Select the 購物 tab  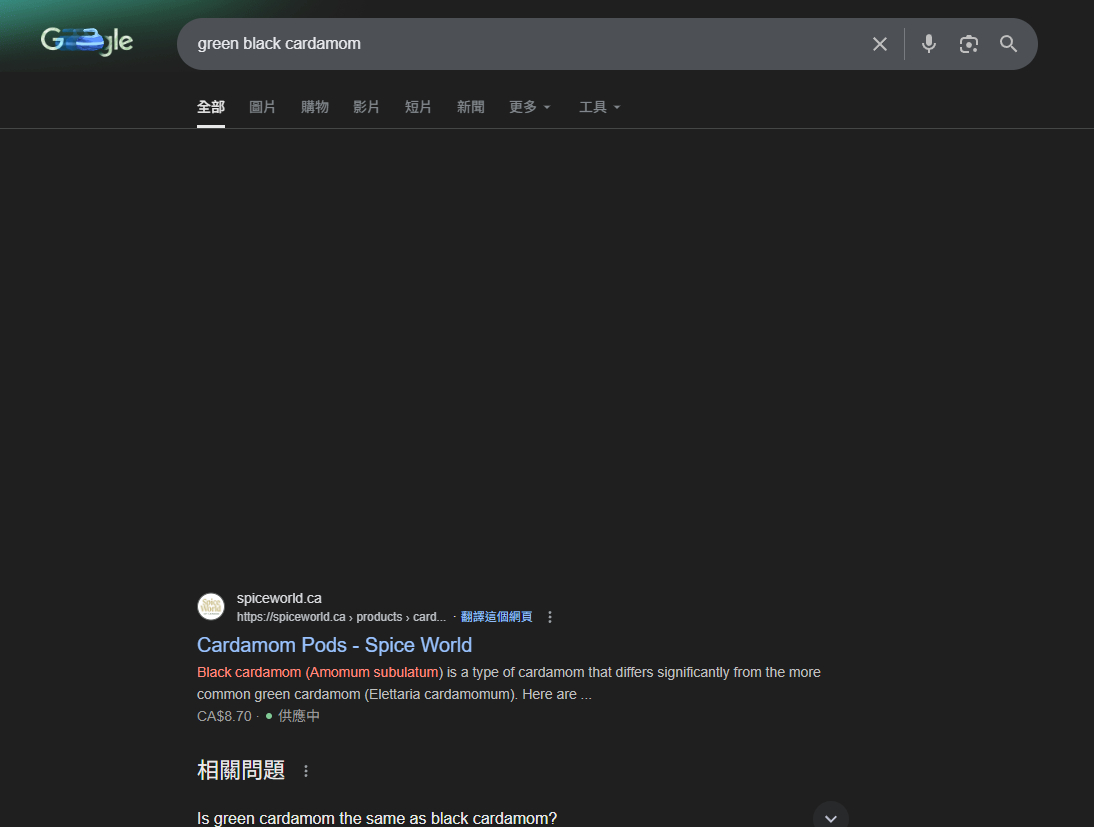coord(315,107)
